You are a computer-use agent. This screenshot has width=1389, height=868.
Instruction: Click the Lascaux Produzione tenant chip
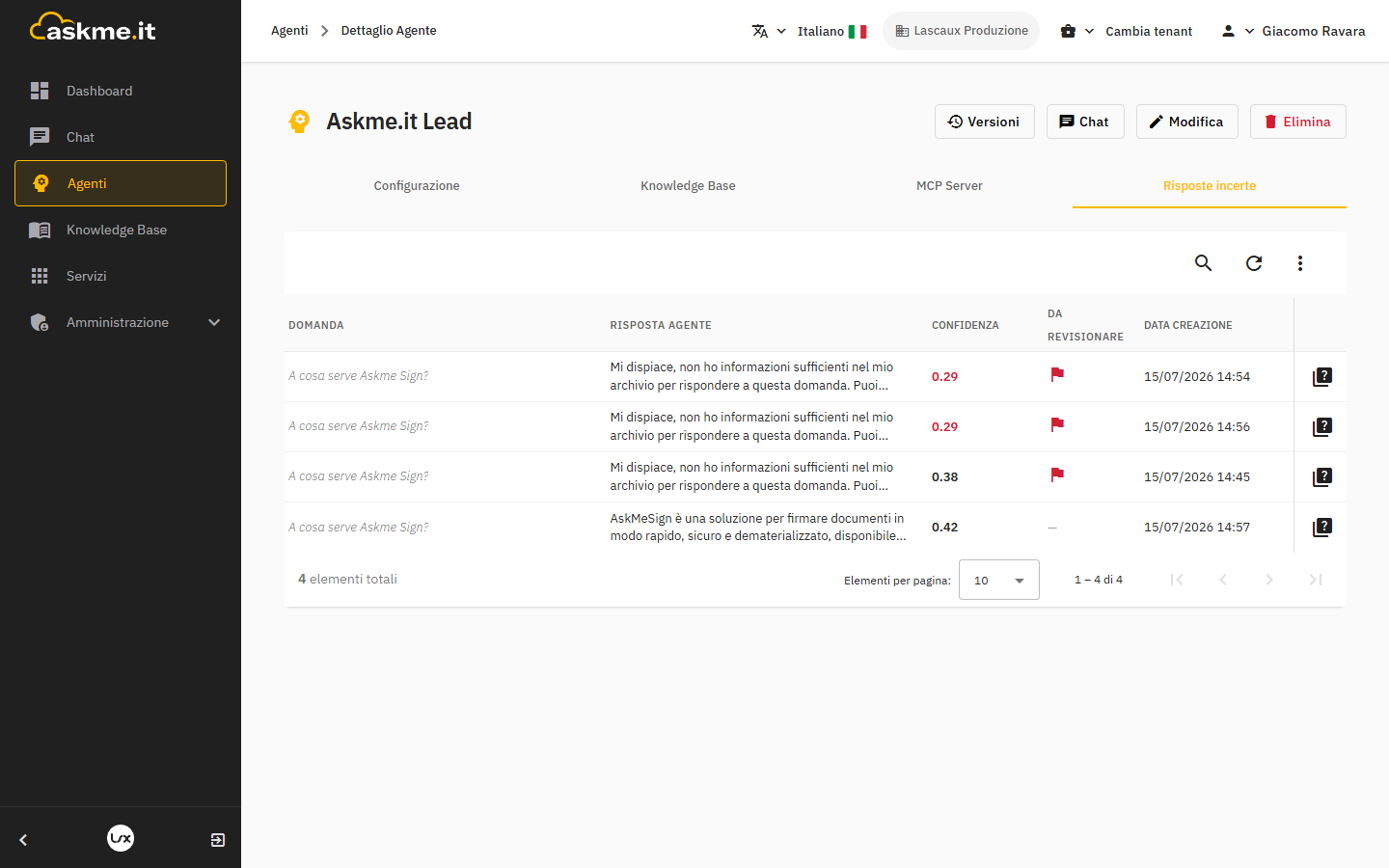[962, 31]
